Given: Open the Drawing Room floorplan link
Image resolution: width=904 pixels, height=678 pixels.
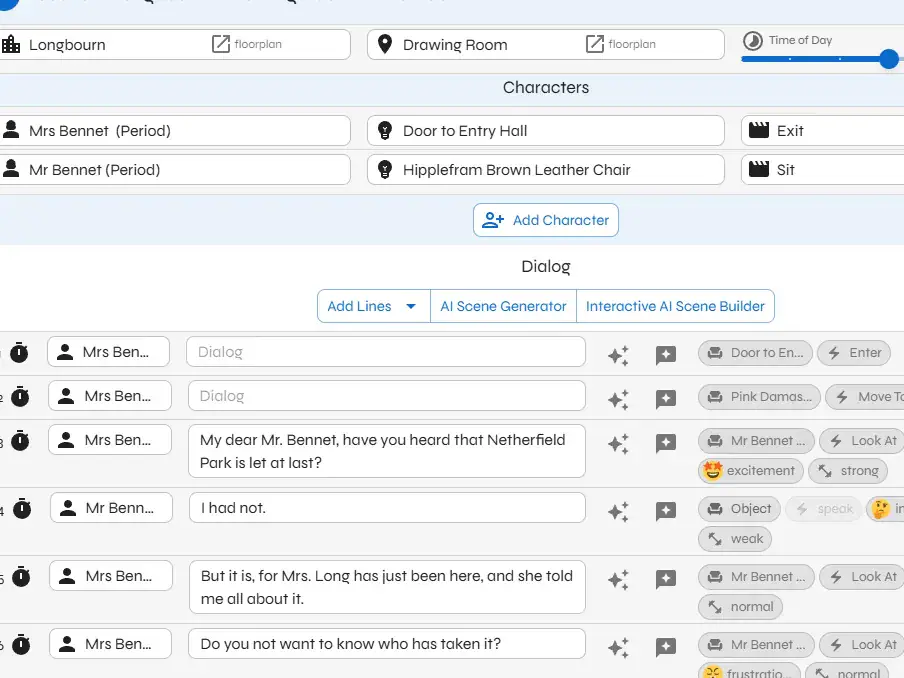Looking at the screenshot, I should coord(620,44).
